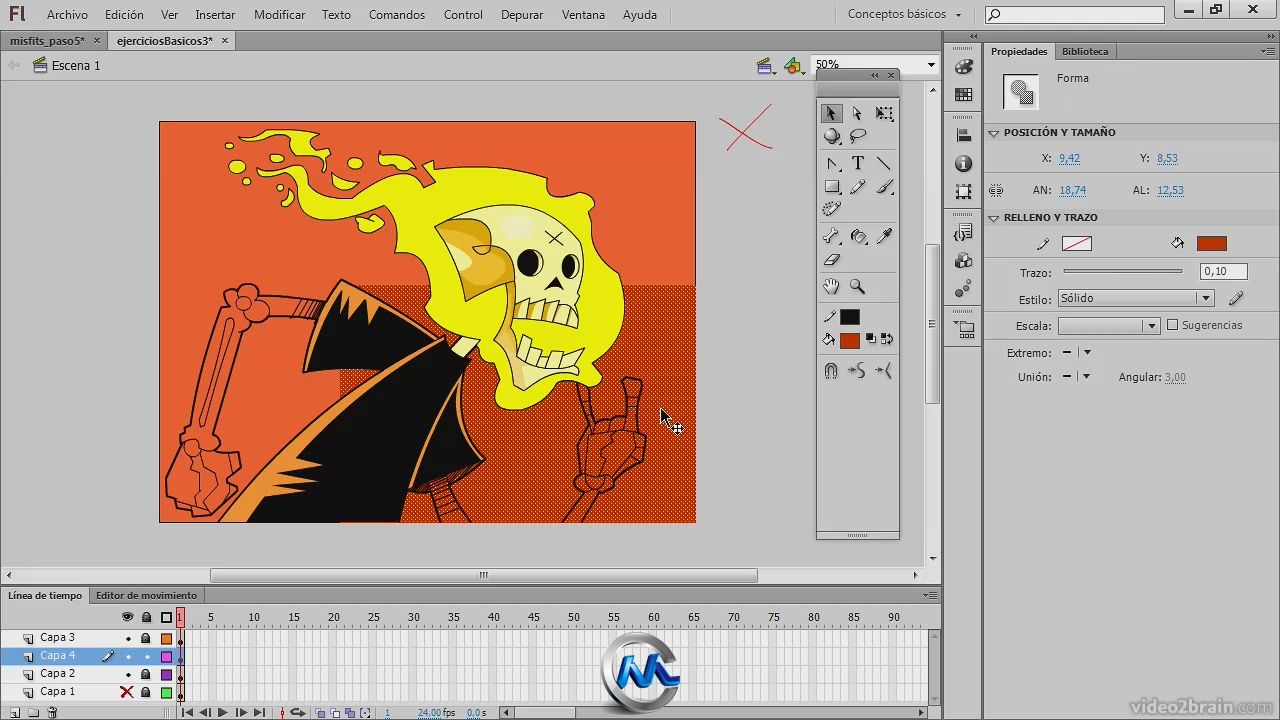Unlock the Capa 2 layer
The image size is (1280, 720).
146,674
